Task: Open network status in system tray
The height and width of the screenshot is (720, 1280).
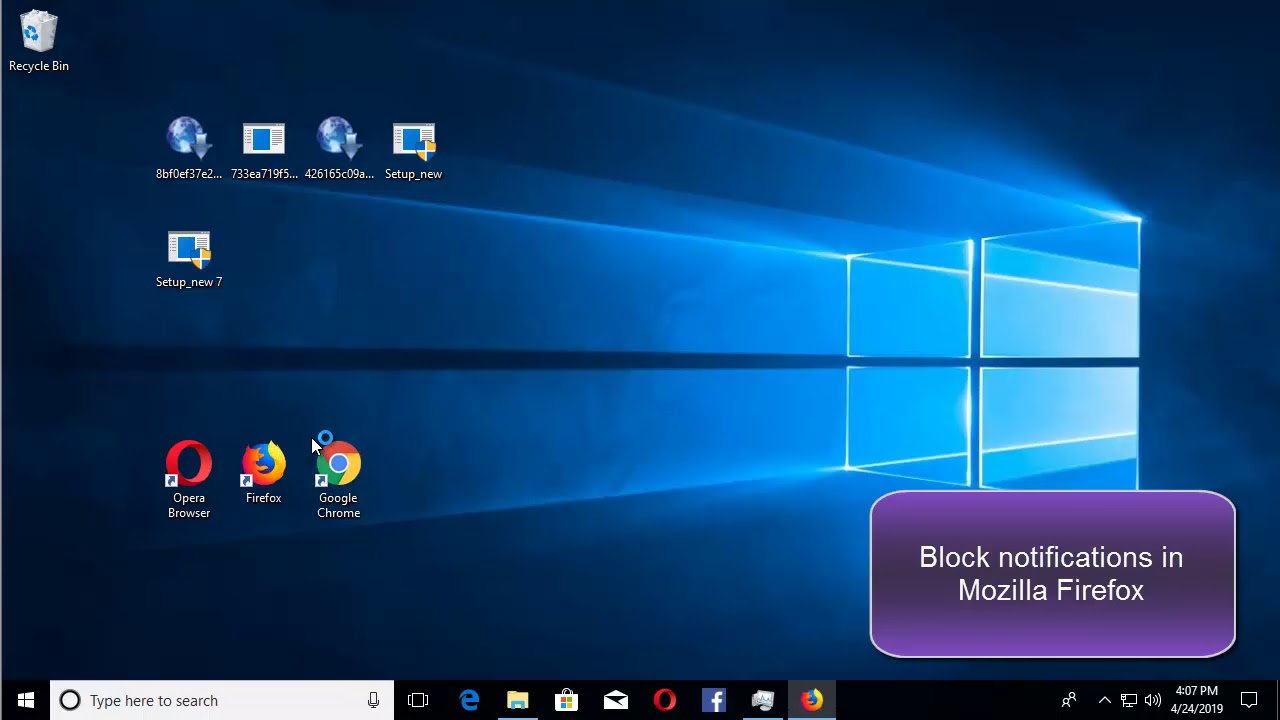Action: 1129,700
